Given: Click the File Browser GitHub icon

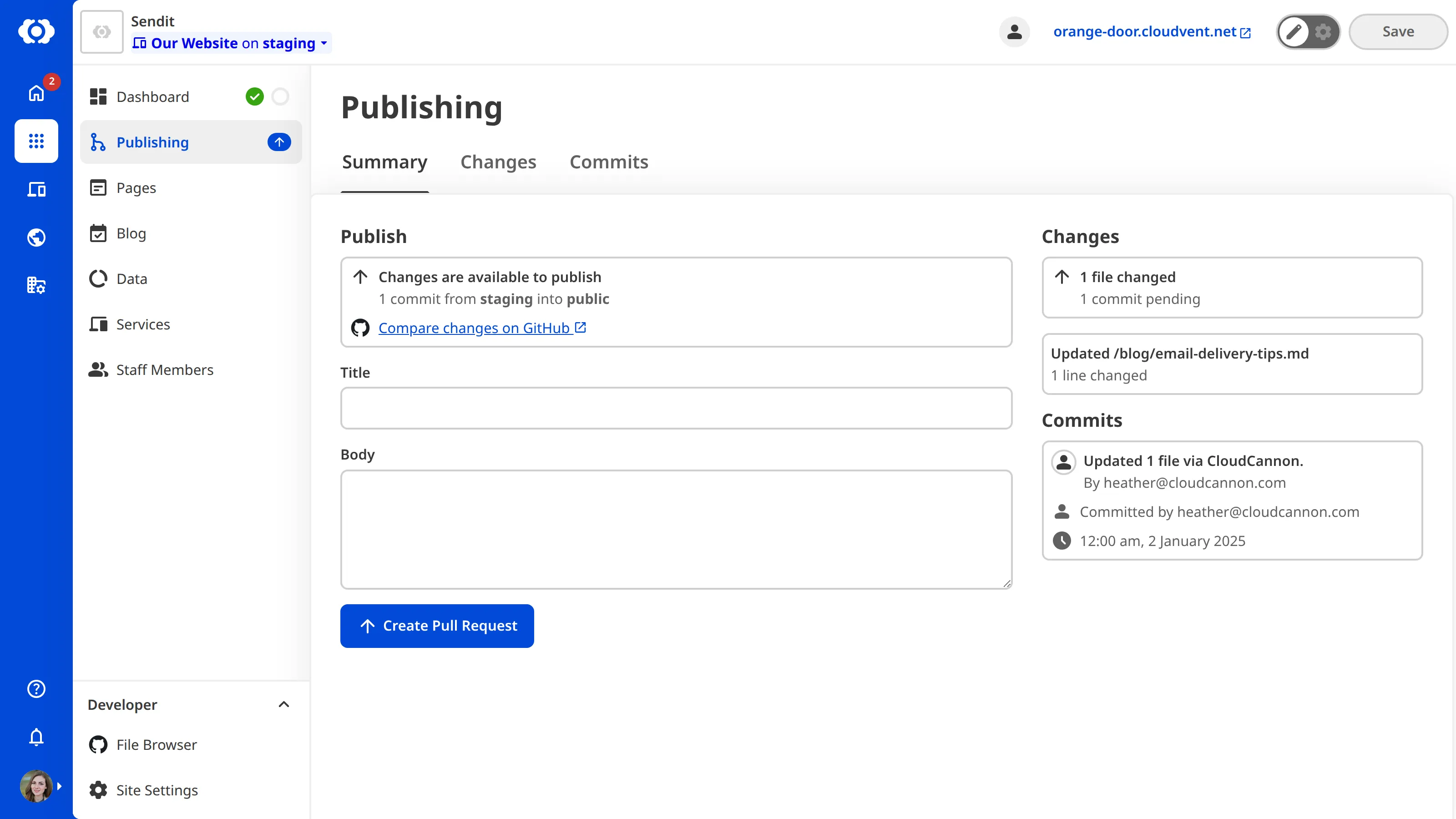Looking at the screenshot, I should pyautogui.click(x=98, y=744).
